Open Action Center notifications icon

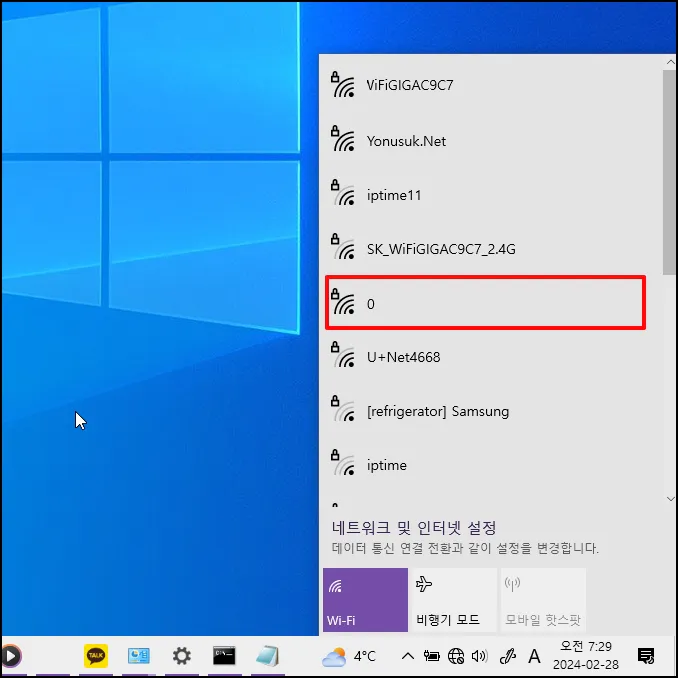coord(646,656)
